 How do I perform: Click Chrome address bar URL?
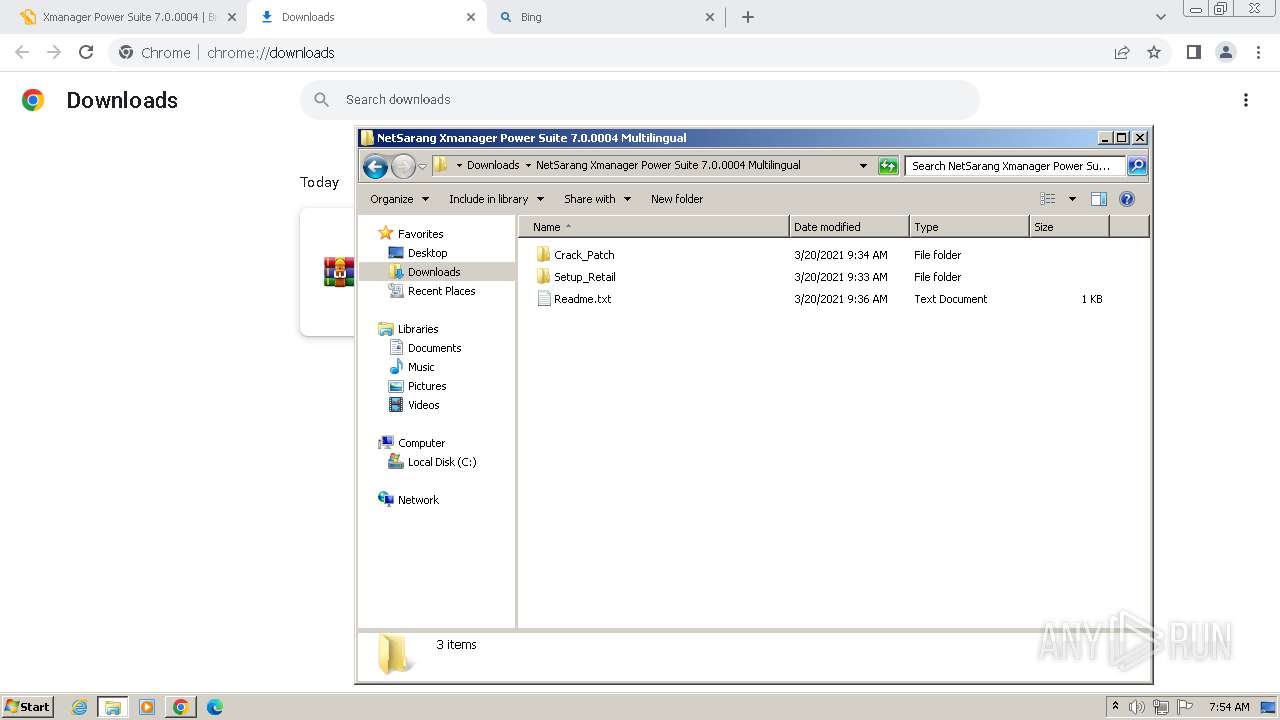click(271, 53)
